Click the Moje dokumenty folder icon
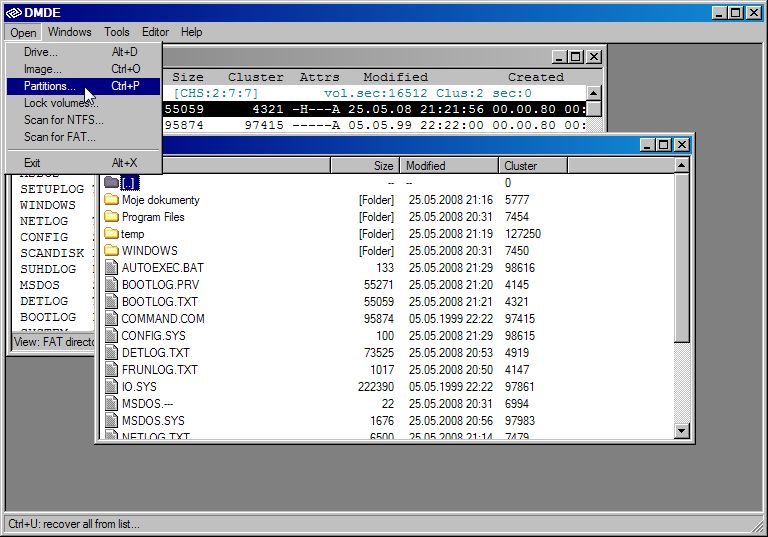The width and height of the screenshot is (768, 537). tap(112, 199)
